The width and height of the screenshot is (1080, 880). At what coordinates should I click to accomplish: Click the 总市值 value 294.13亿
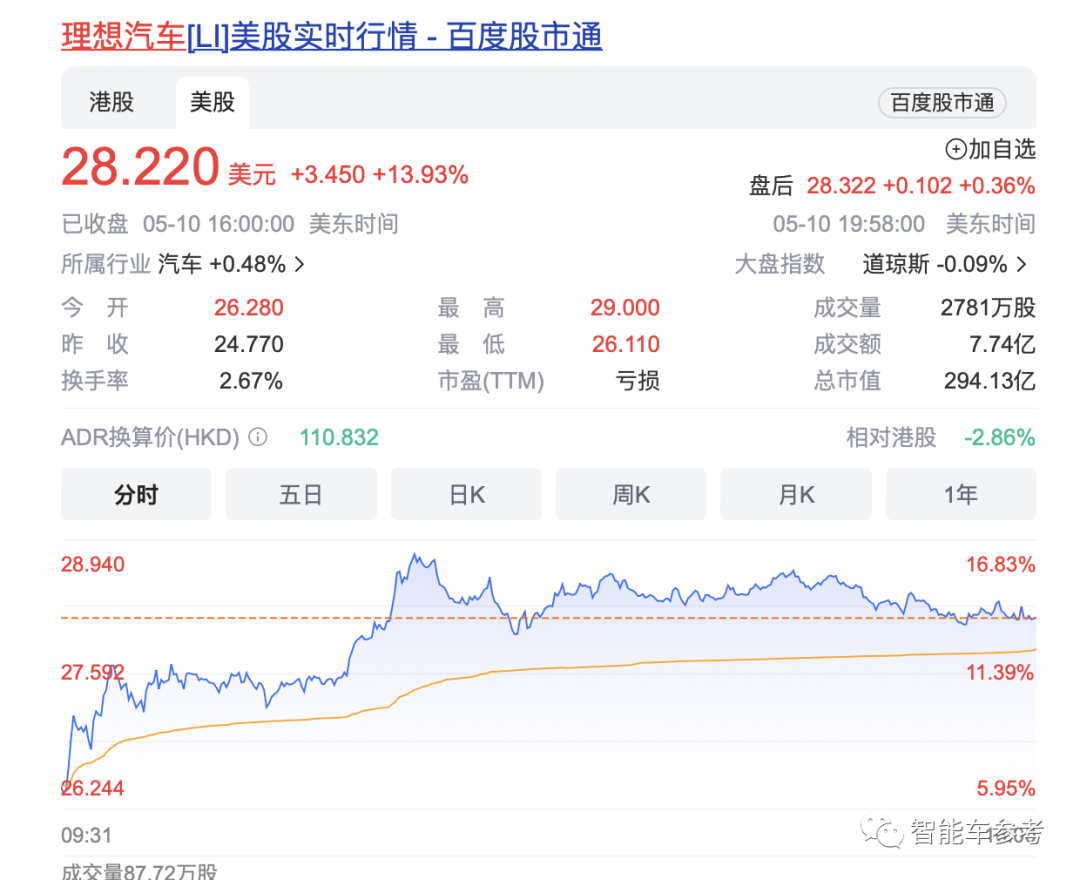coord(990,381)
